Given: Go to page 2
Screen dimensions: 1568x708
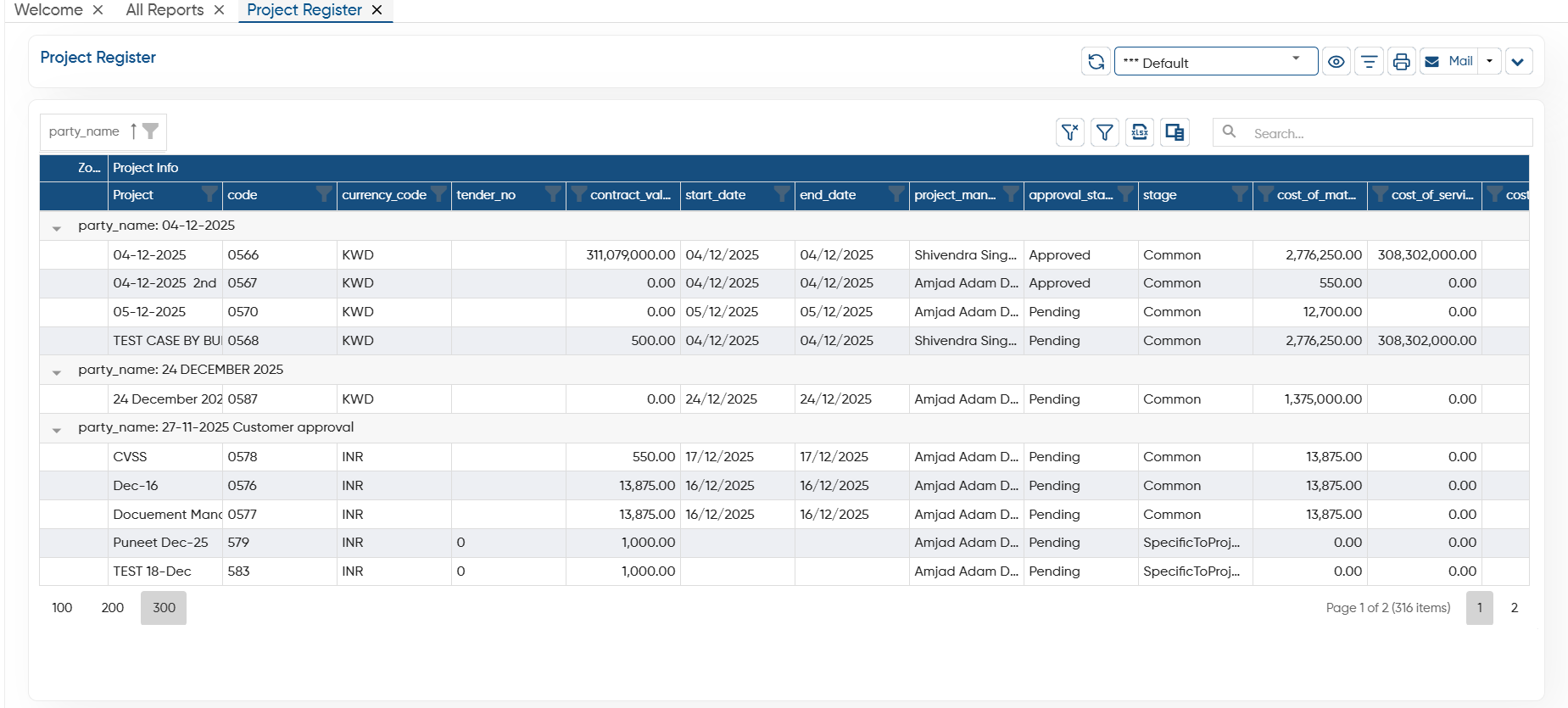Looking at the screenshot, I should (1514, 608).
